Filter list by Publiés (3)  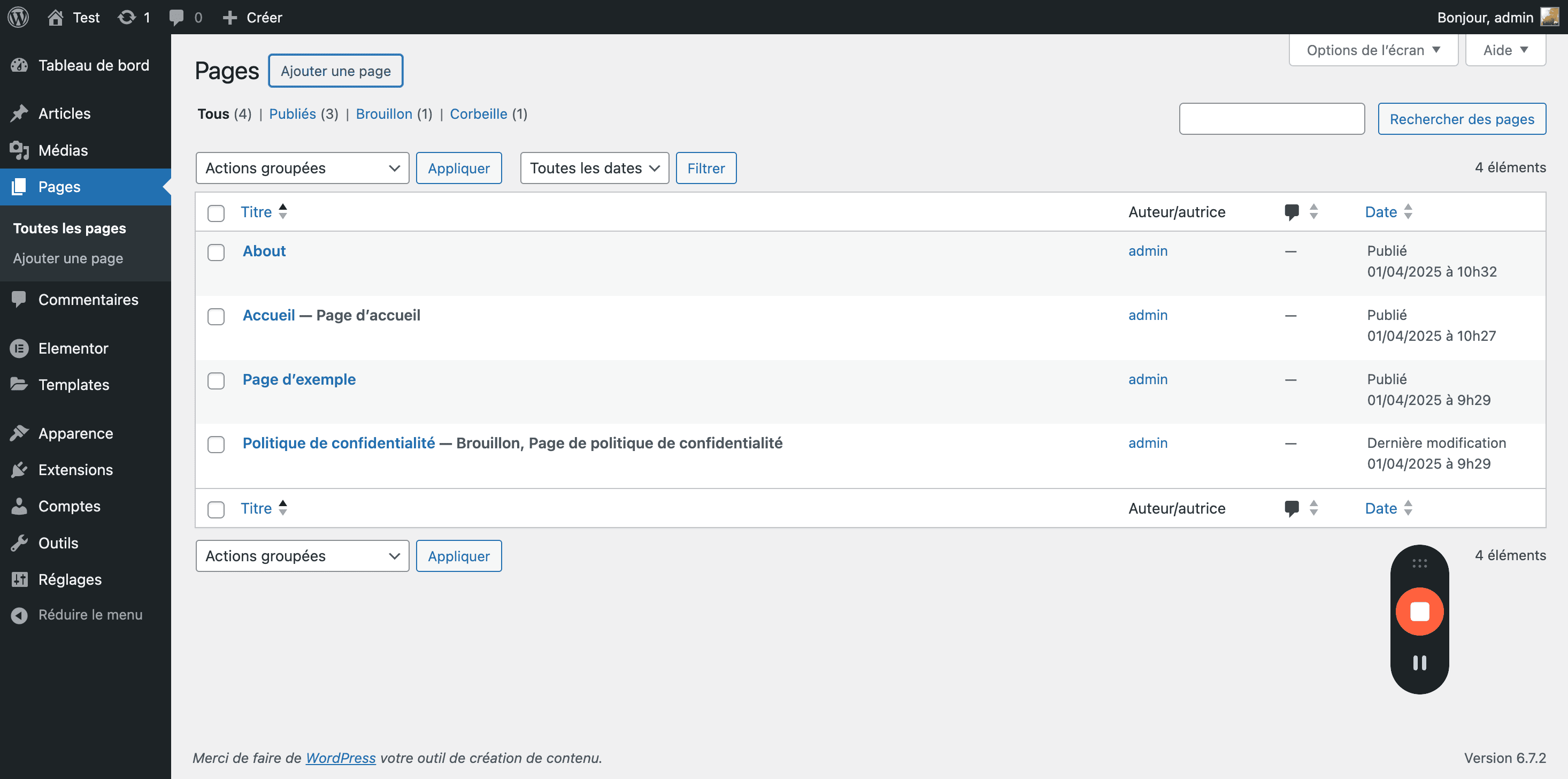303,114
